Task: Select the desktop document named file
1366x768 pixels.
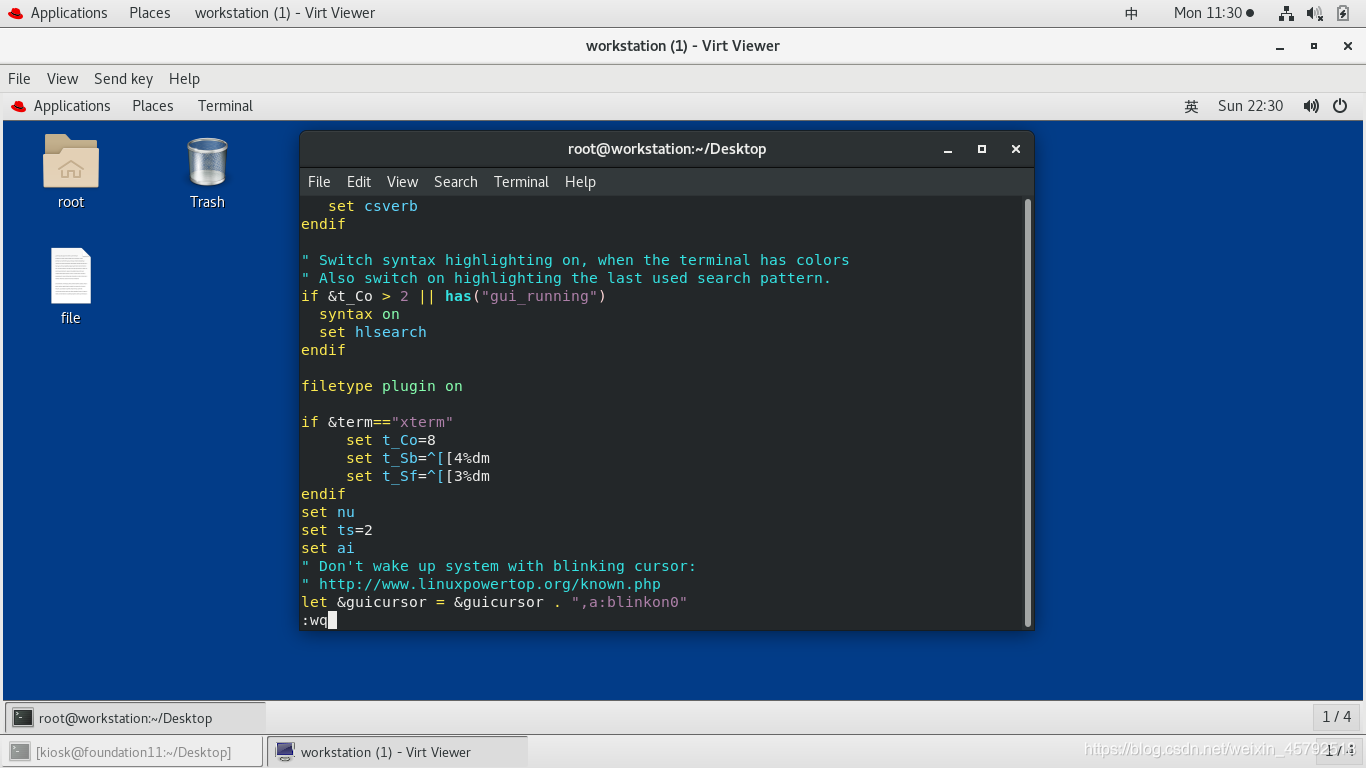Action: click(x=70, y=276)
